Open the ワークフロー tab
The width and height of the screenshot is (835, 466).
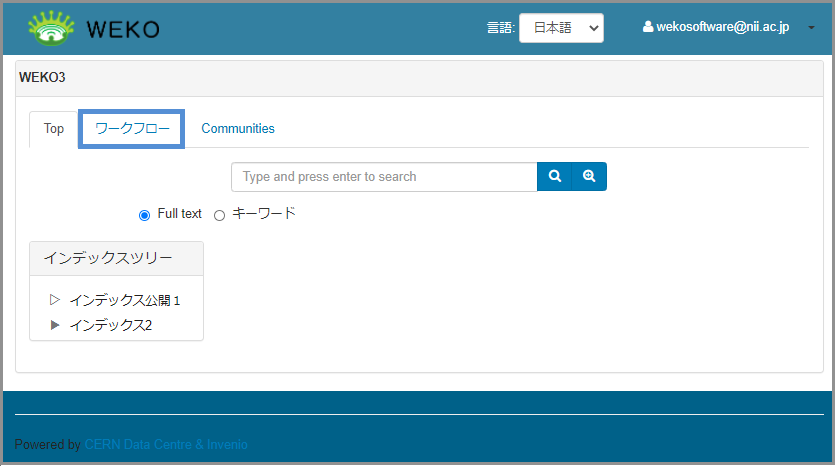point(132,129)
